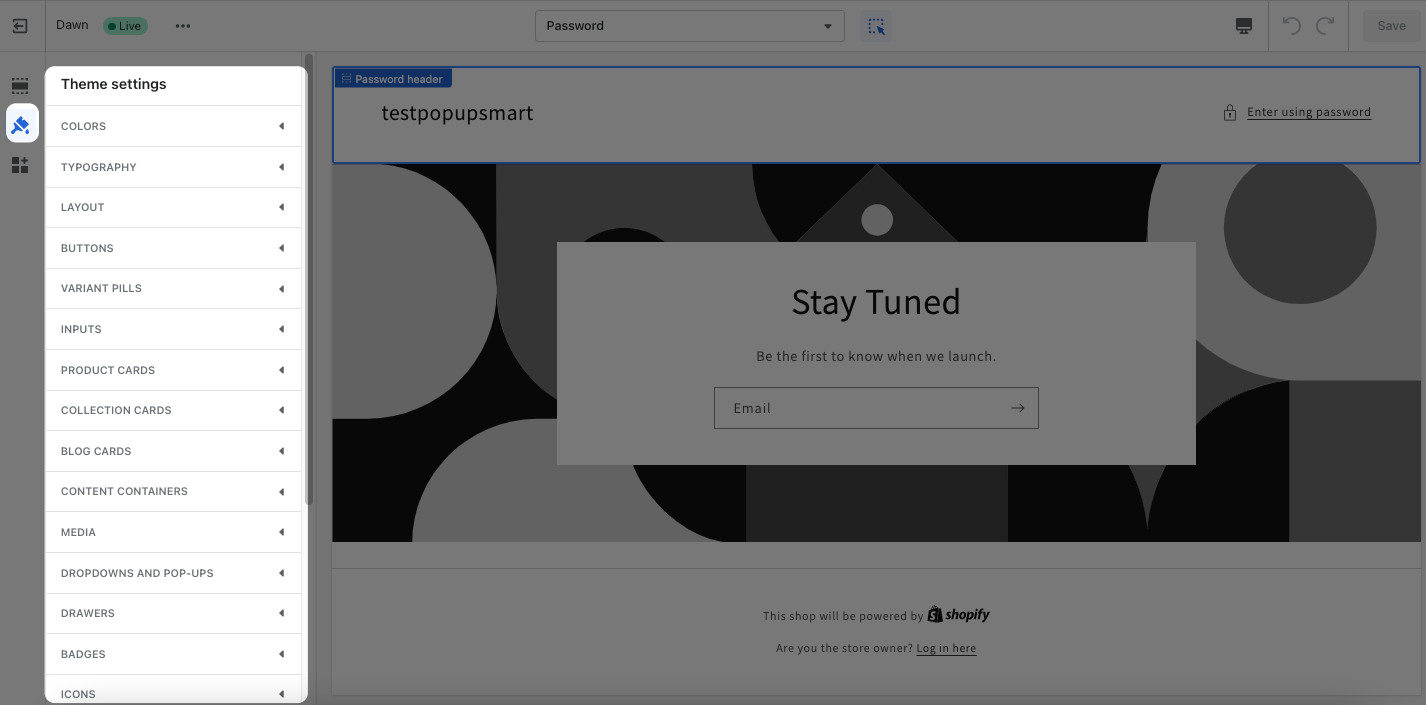This screenshot has width=1426, height=705.
Task: Expand the BADGES settings section
Action: click(x=173, y=653)
